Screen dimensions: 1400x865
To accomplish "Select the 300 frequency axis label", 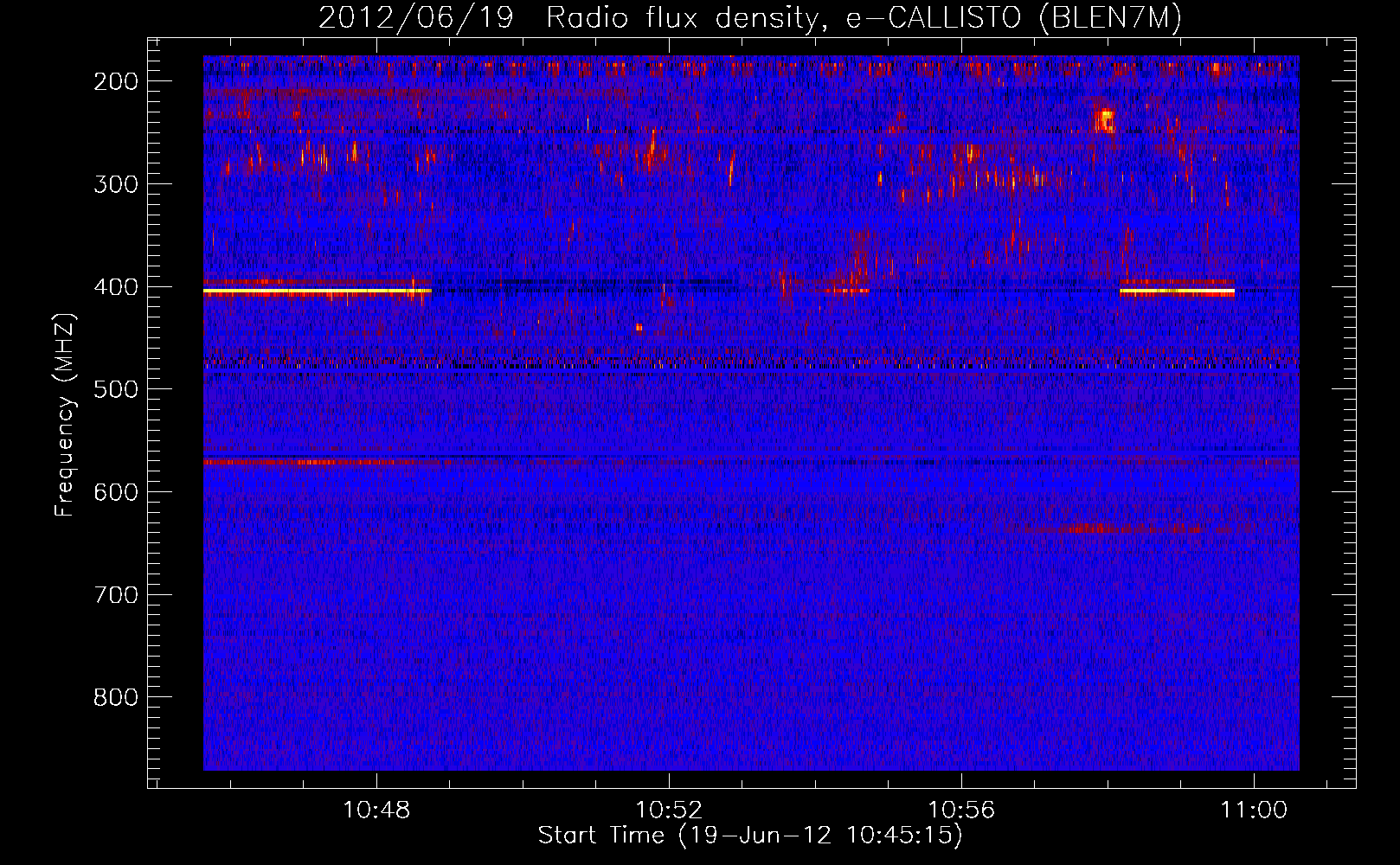I will [x=115, y=184].
